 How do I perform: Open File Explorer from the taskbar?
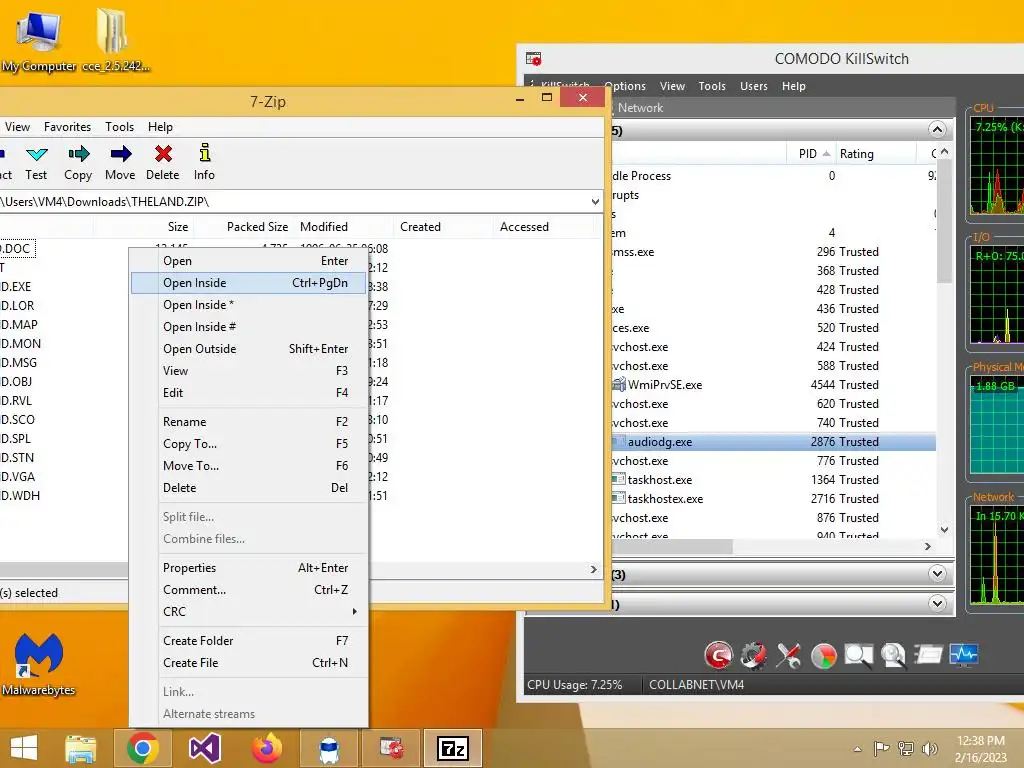(80, 748)
